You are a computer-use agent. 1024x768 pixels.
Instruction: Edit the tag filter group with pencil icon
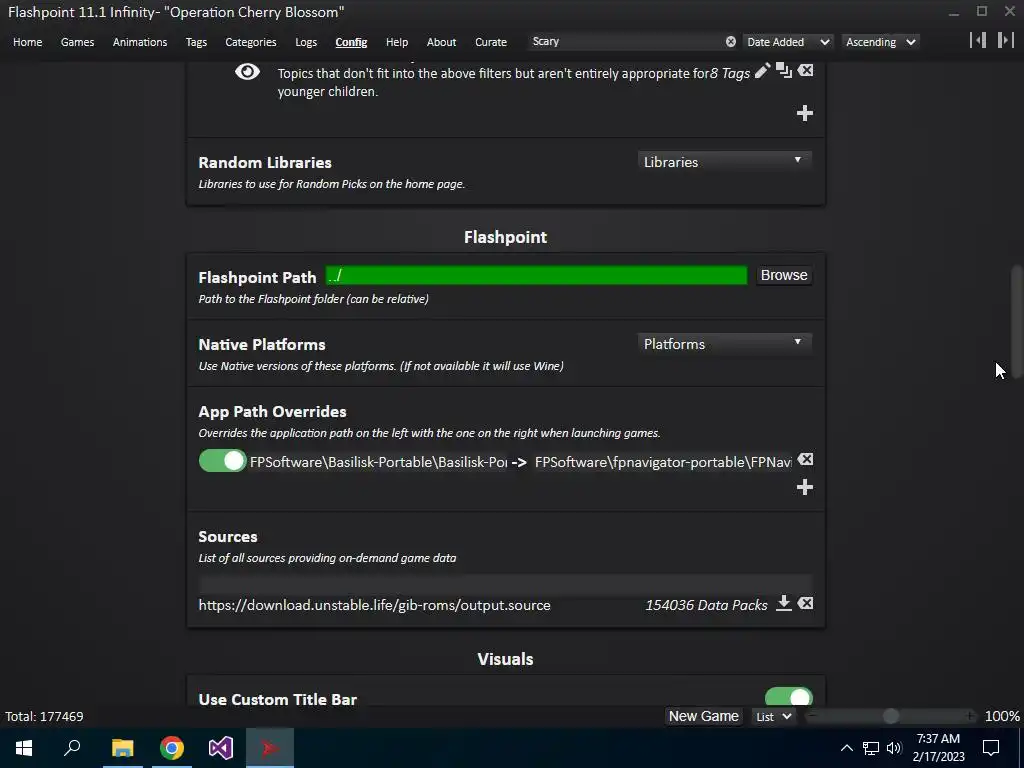762,71
